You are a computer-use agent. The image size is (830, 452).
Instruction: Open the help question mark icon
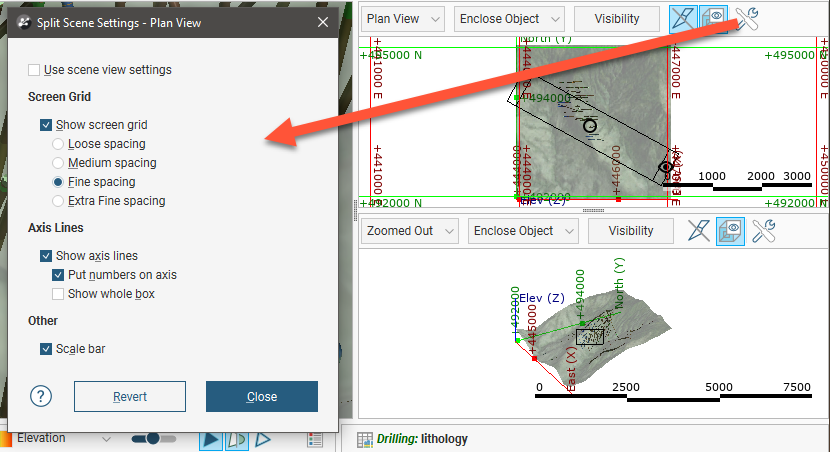[41, 396]
